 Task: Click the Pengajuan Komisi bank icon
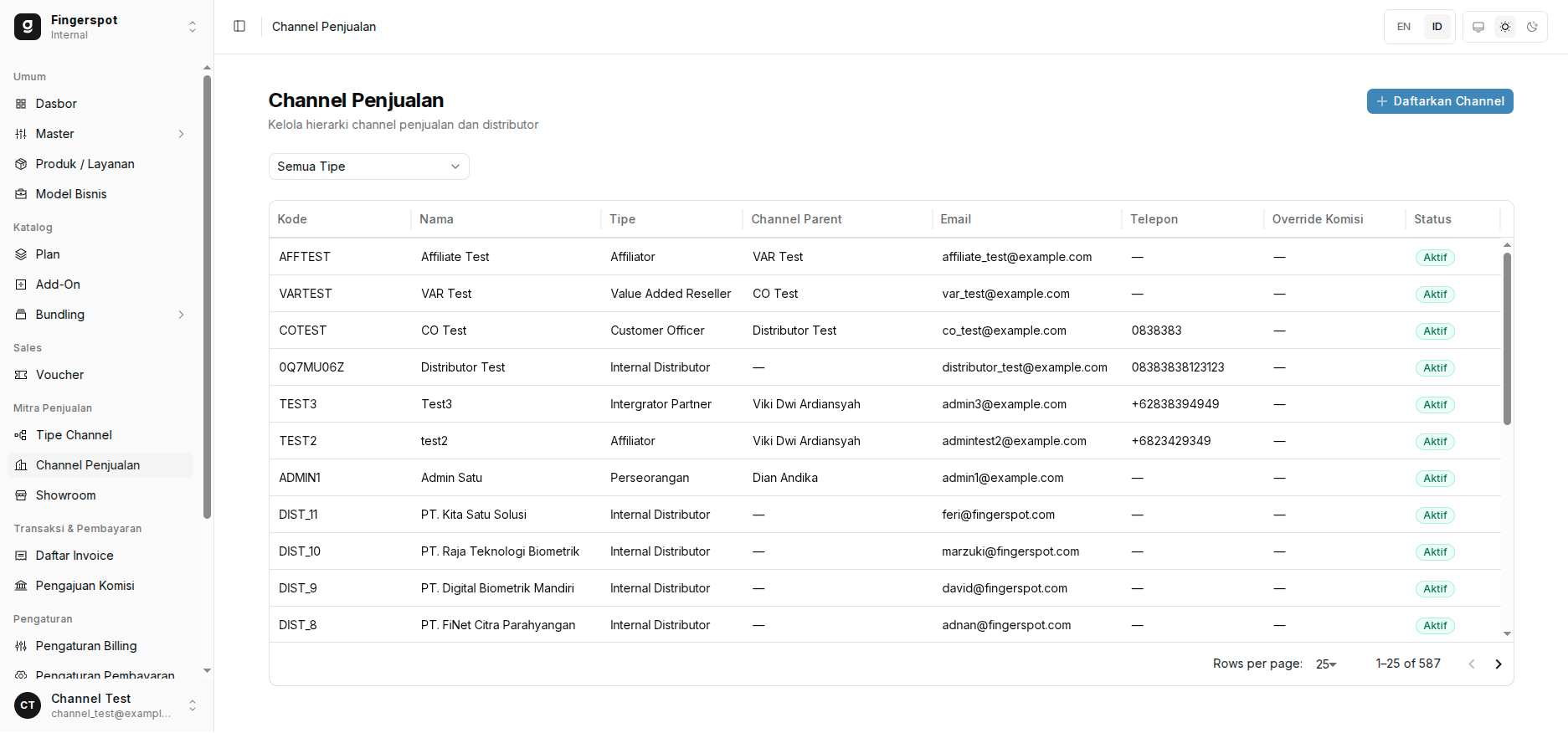[21, 586]
